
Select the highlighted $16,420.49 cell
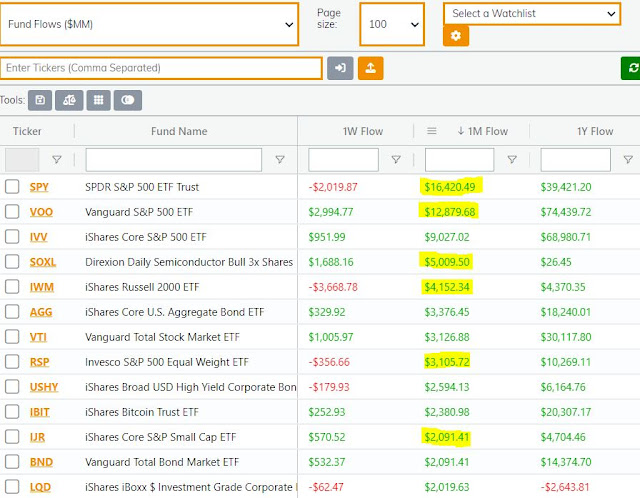[x=450, y=187]
